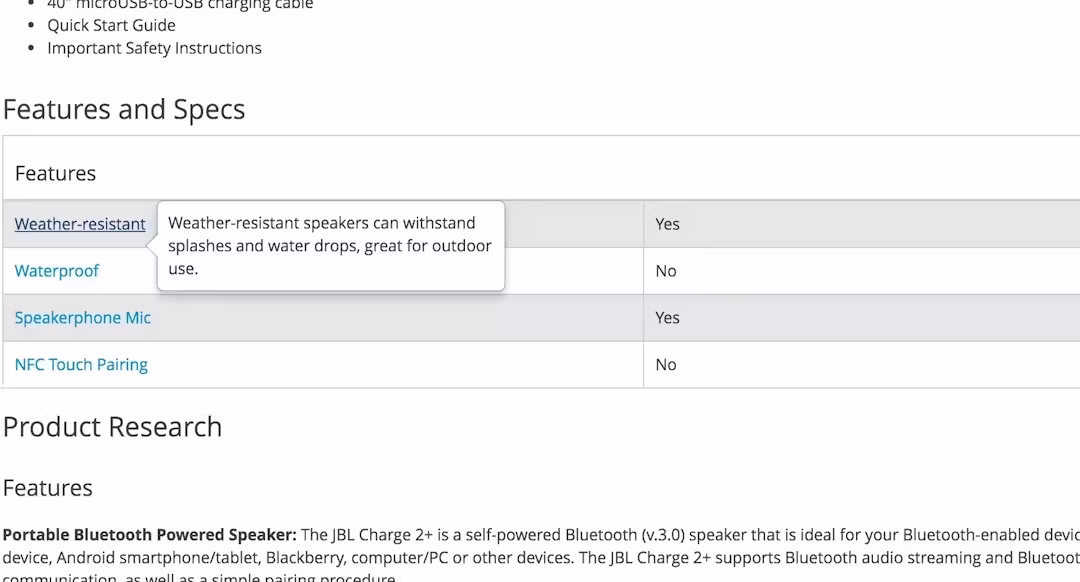Click the Features subheading under Product Research
Image resolution: width=1080 pixels, height=582 pixels.
click(x=48, y=488)
